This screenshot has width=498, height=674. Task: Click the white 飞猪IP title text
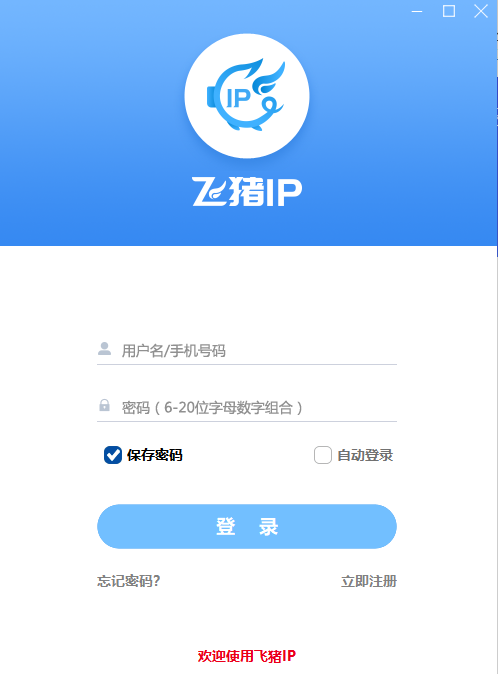247,191
